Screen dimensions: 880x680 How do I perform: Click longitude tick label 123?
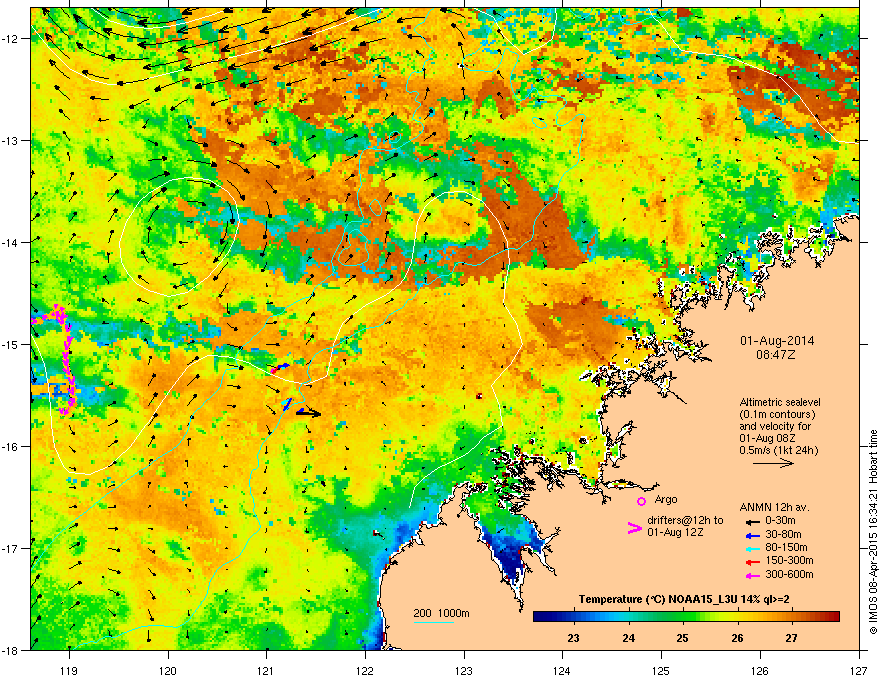(464, 670)
